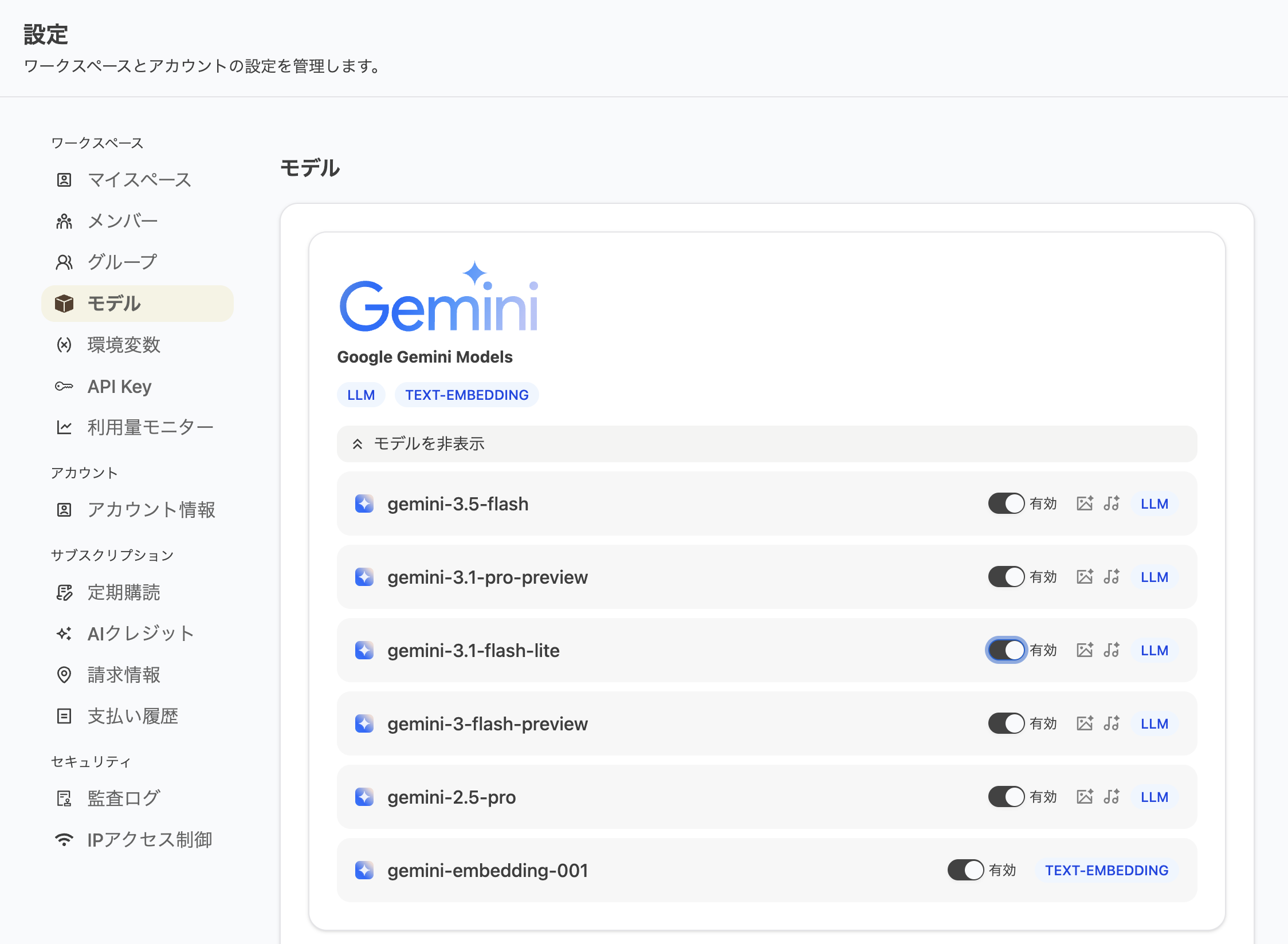Switch off gemini-3-flash-preview model

pos(1006,723)
